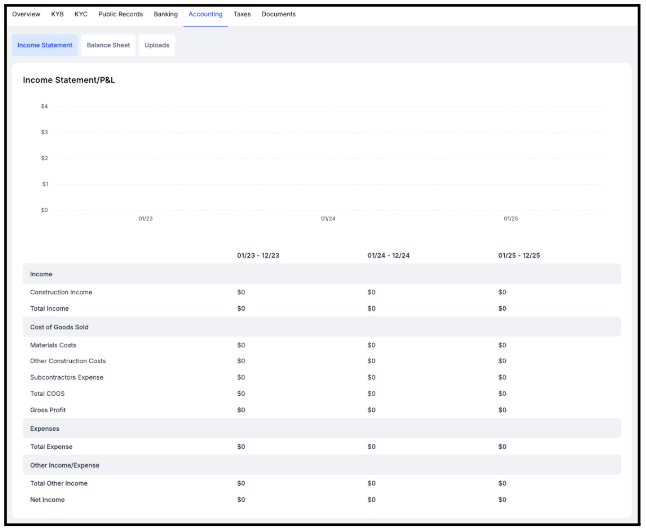Open the Public Records tab
The image size is (646, 532).
(121, 14)
